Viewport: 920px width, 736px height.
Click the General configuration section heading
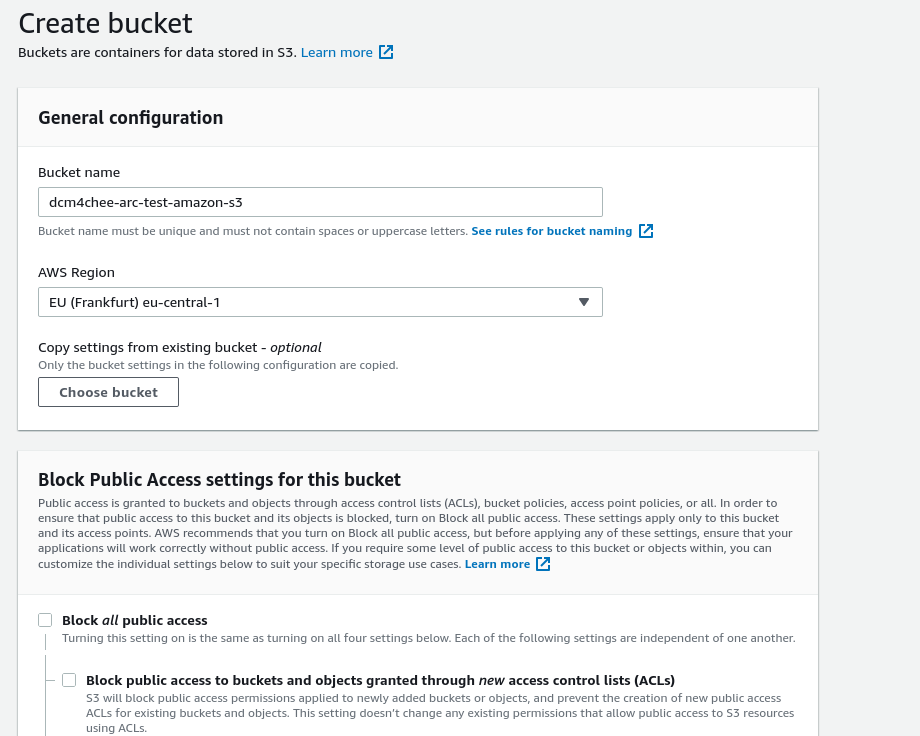[x=130, y=118]
